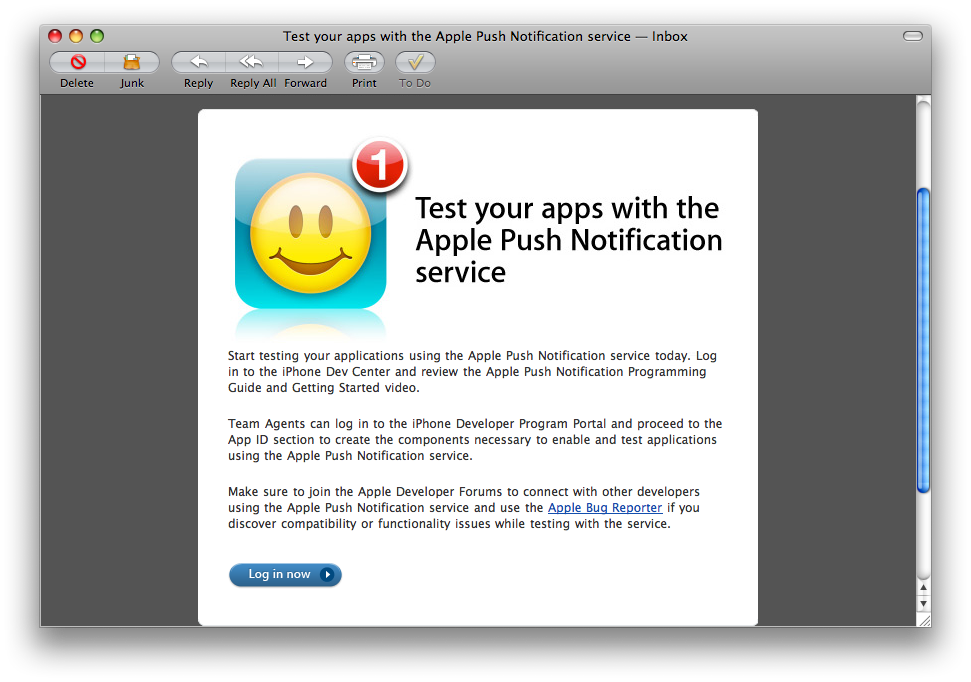Click the 'Reply All' toolbar label
The height and width of the screenshot is (682, 971).
253,83
